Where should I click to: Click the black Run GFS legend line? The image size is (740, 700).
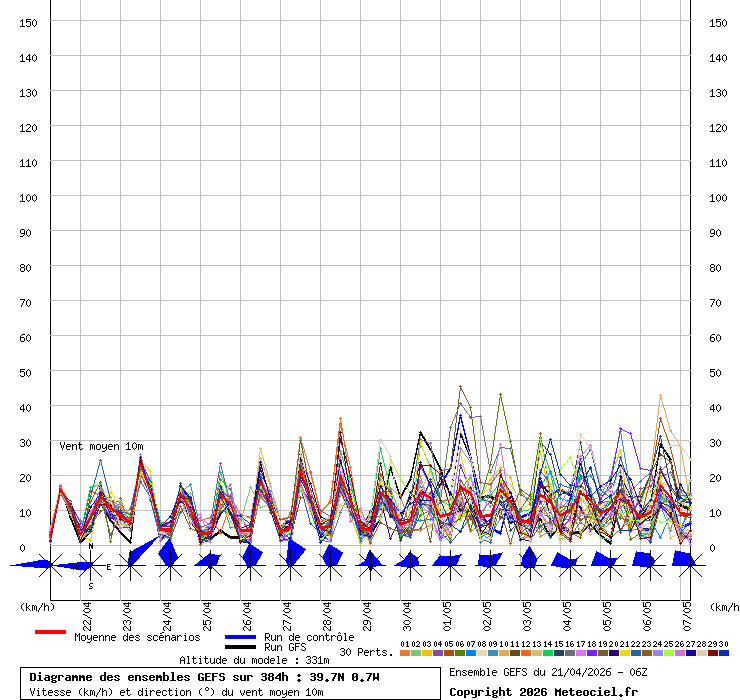click(240, 648)
